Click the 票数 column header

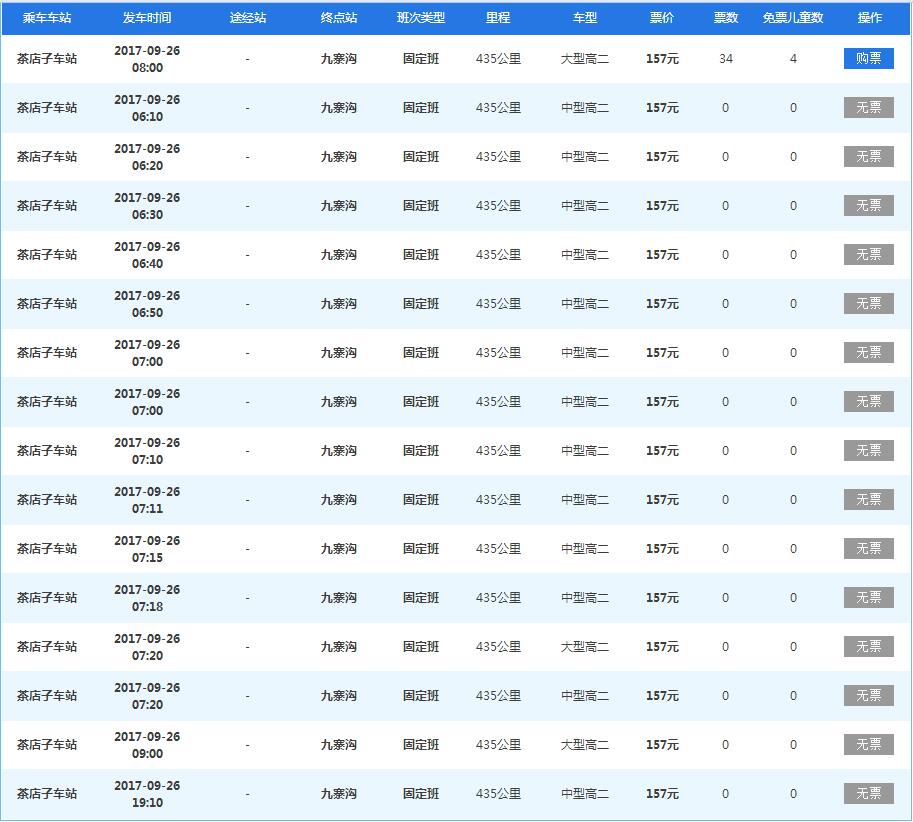(726, 18)
